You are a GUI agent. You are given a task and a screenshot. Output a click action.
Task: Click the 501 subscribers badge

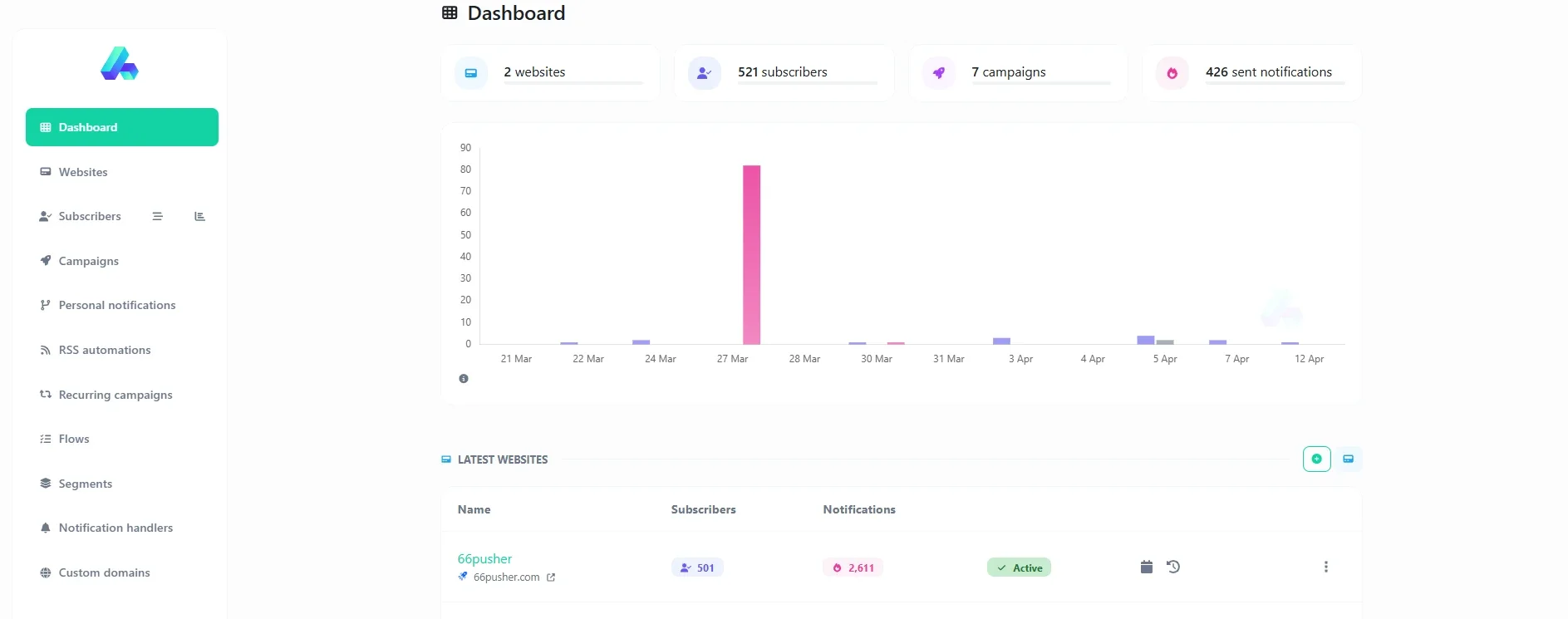coord(697,567)
